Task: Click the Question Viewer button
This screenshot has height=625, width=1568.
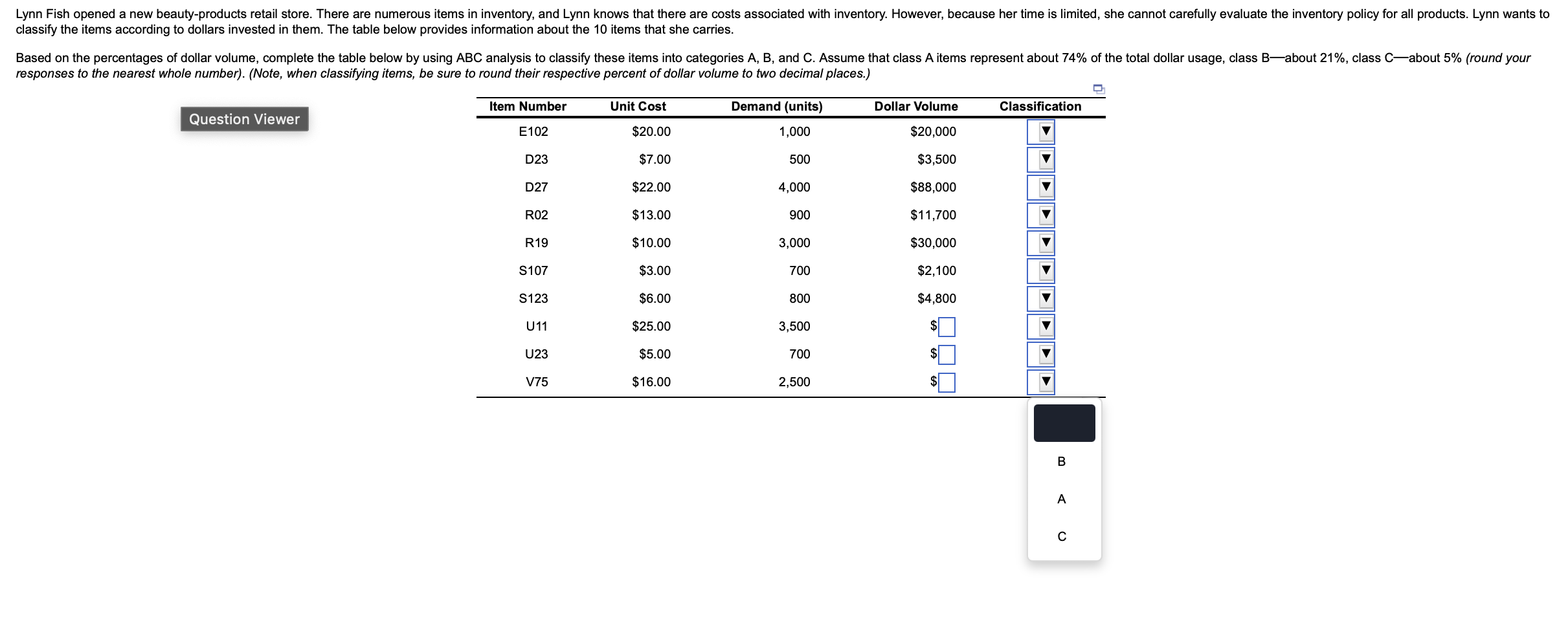Action: pyautogui.click(x=244, y=119)
